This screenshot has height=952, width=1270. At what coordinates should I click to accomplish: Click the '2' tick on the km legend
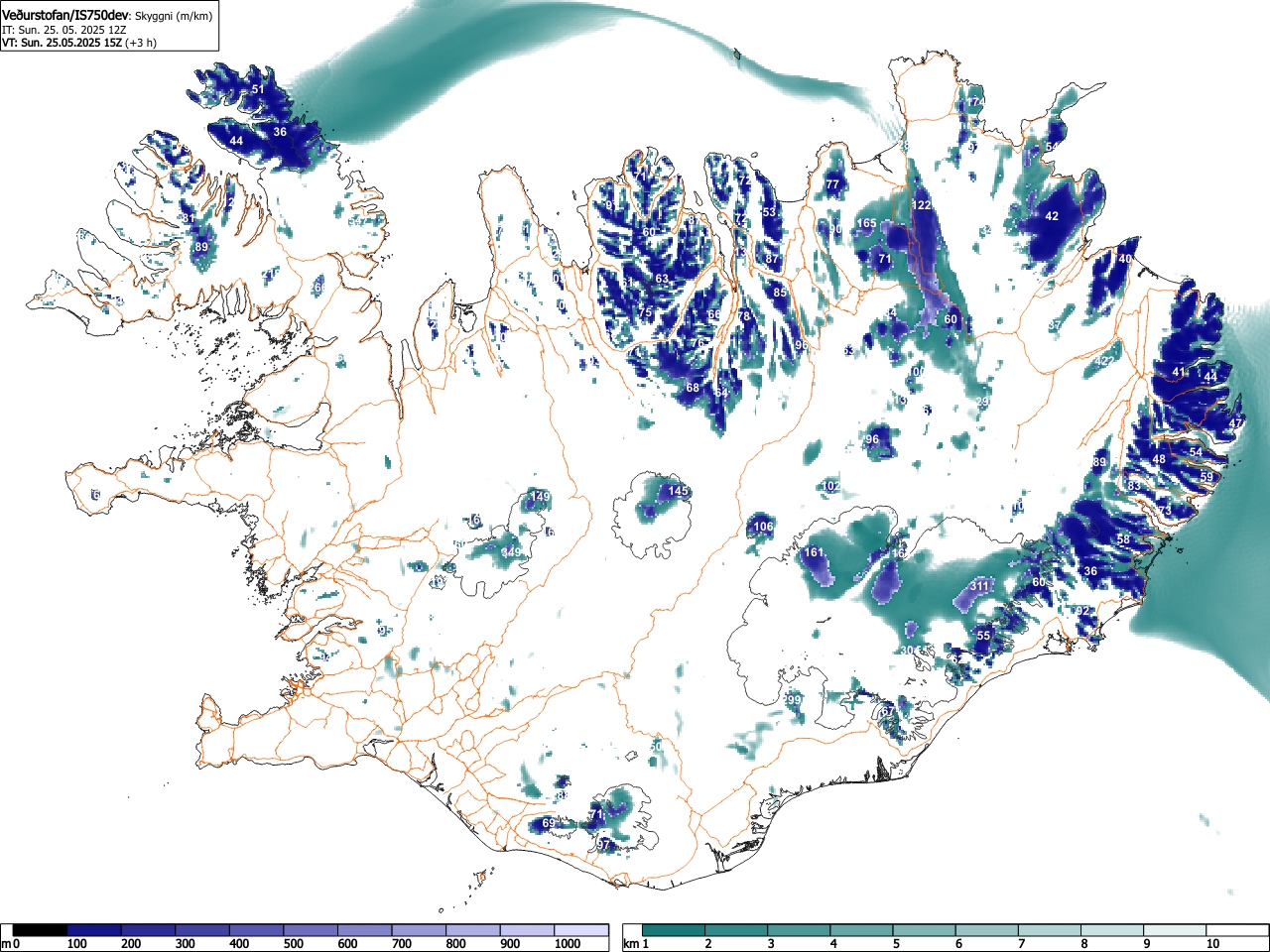click(707, 944)
